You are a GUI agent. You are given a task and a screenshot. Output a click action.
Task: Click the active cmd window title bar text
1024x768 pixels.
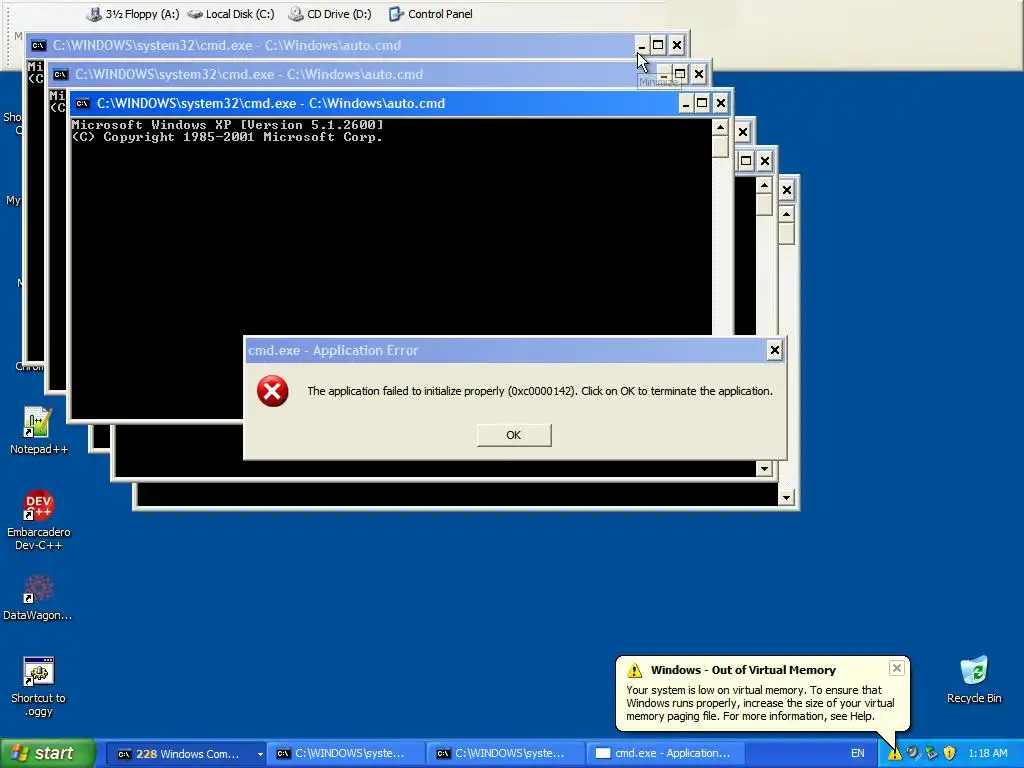point(271,103)
